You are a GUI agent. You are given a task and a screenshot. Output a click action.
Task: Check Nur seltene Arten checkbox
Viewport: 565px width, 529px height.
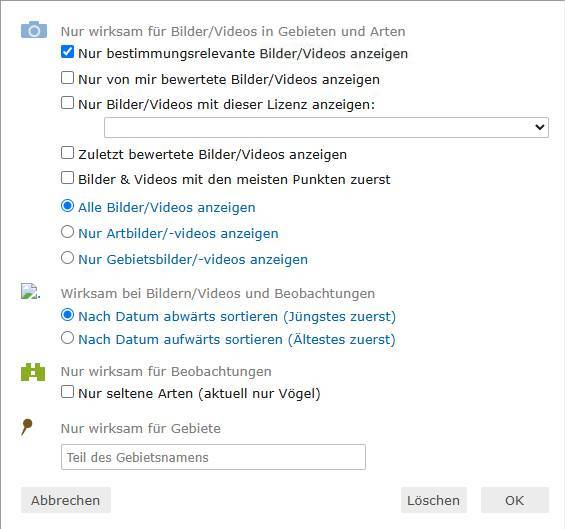[x=67, y=392]
